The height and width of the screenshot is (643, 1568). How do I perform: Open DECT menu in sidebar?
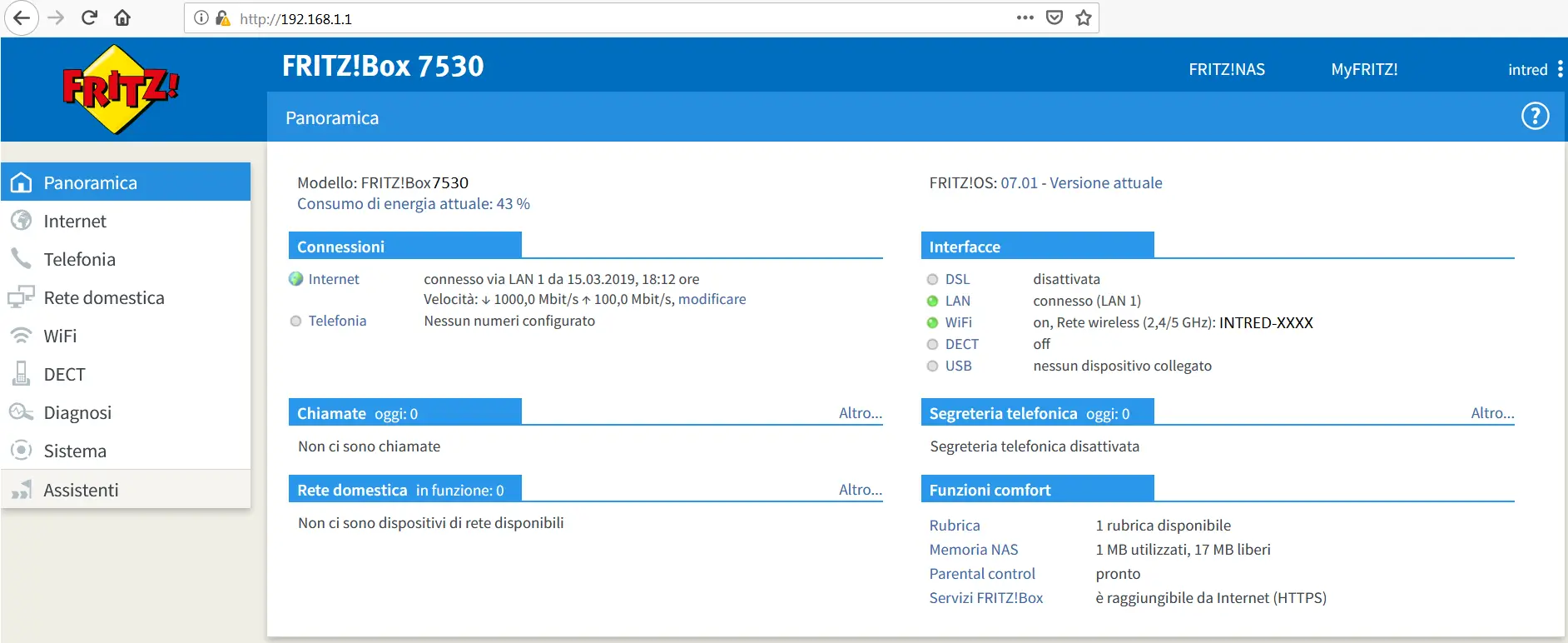click(x=126, y=374)
